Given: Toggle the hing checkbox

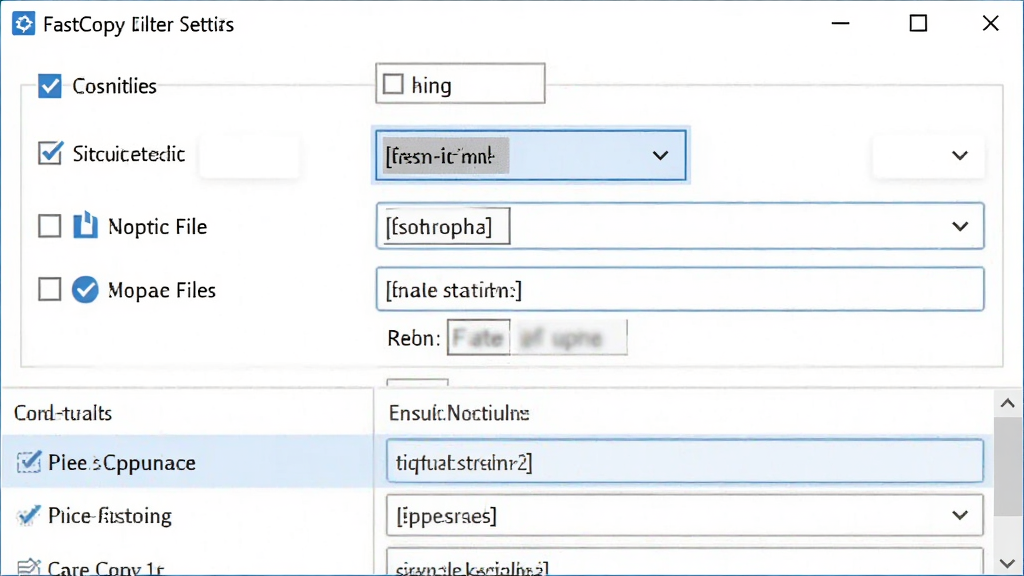Looking at the screenshot, I should tap(392, 84).
